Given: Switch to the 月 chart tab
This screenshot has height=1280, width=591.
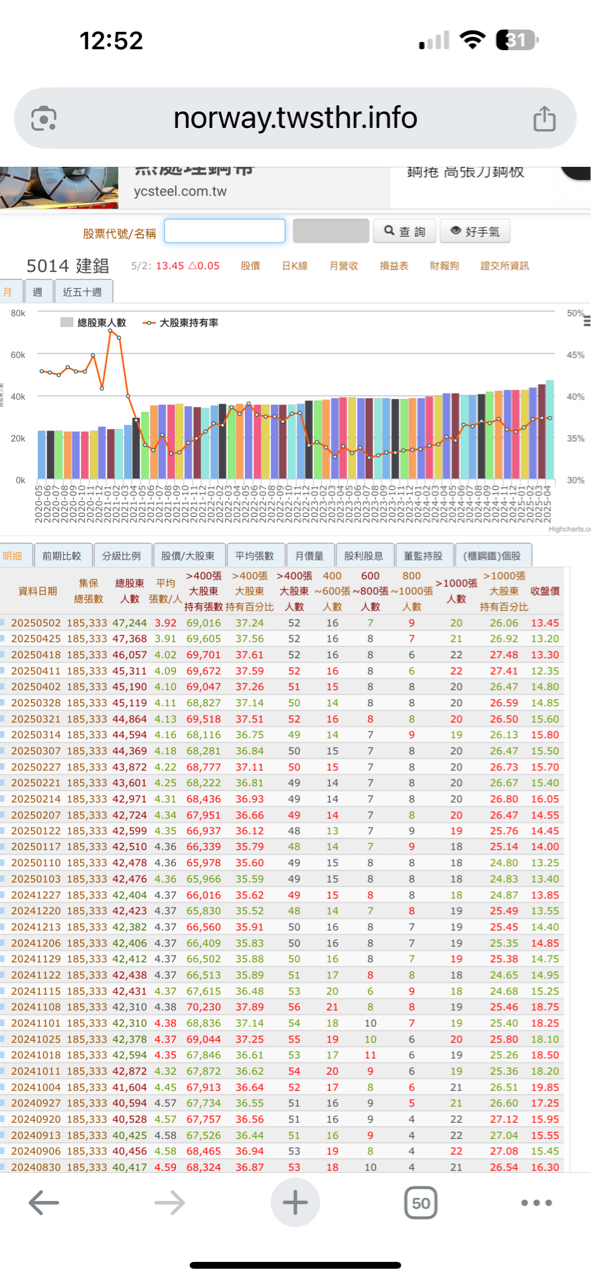Looking at the screenshot, I should point(10,292).
